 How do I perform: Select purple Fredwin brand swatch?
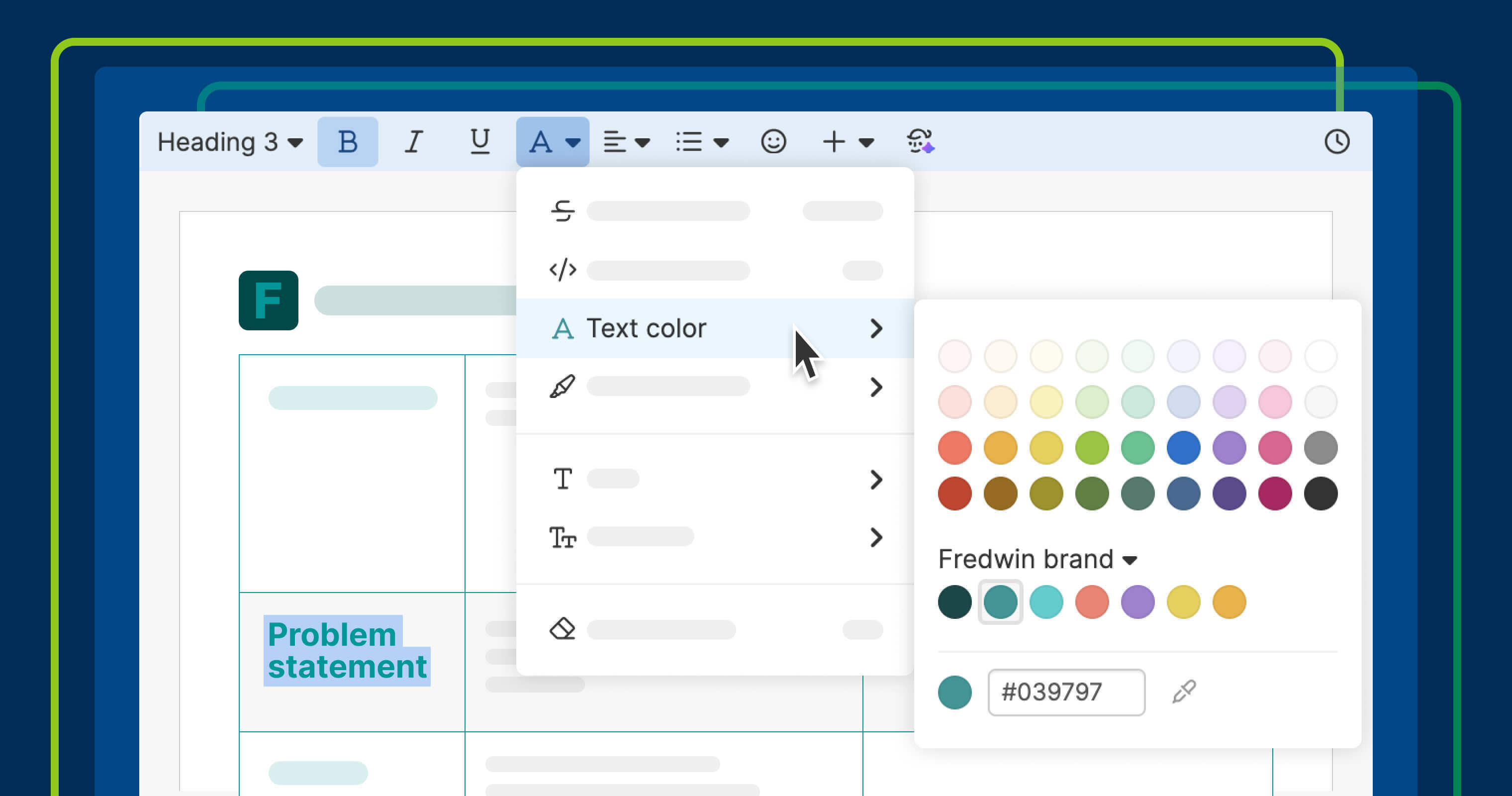pos(1137,601)
